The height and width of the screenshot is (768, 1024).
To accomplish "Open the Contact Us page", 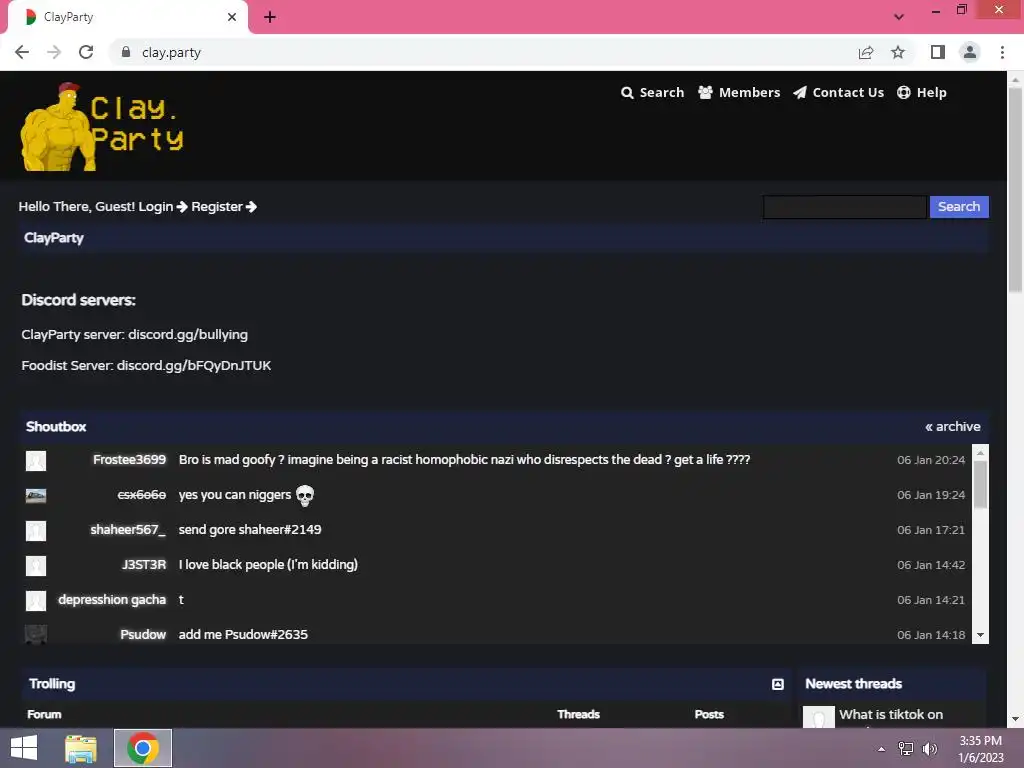I will tap(839, 93).
